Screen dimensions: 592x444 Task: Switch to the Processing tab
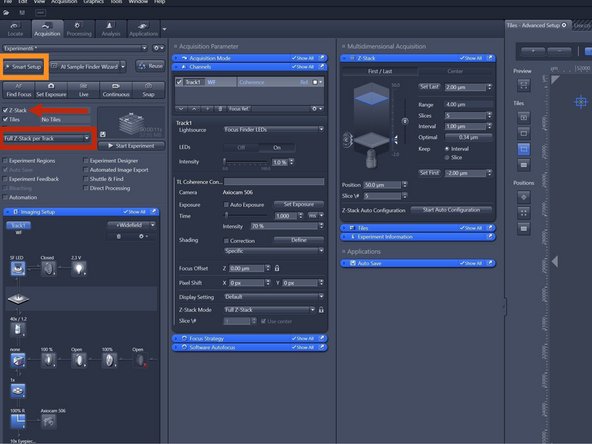[79, 29]
